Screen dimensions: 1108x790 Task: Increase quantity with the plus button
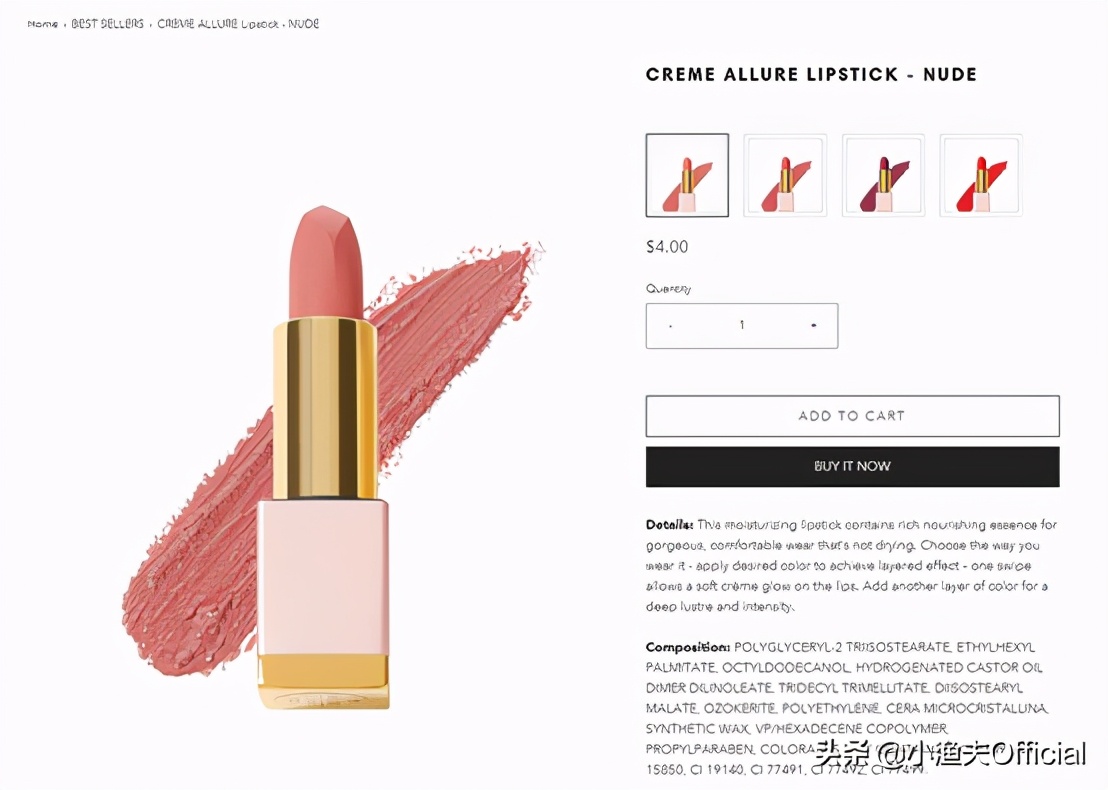click(813, 326)
